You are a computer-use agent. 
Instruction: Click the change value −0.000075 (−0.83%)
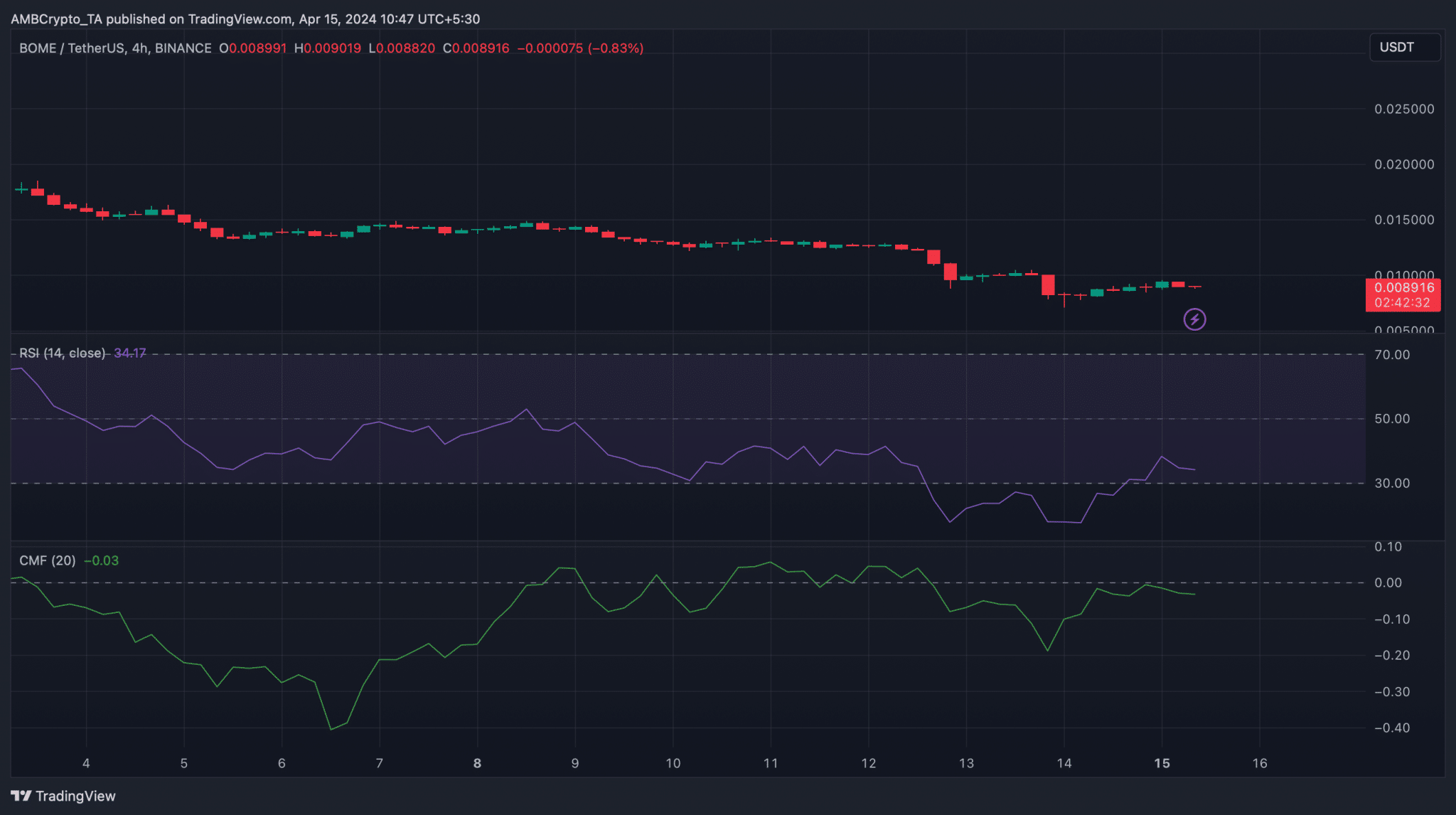point(580,48)
